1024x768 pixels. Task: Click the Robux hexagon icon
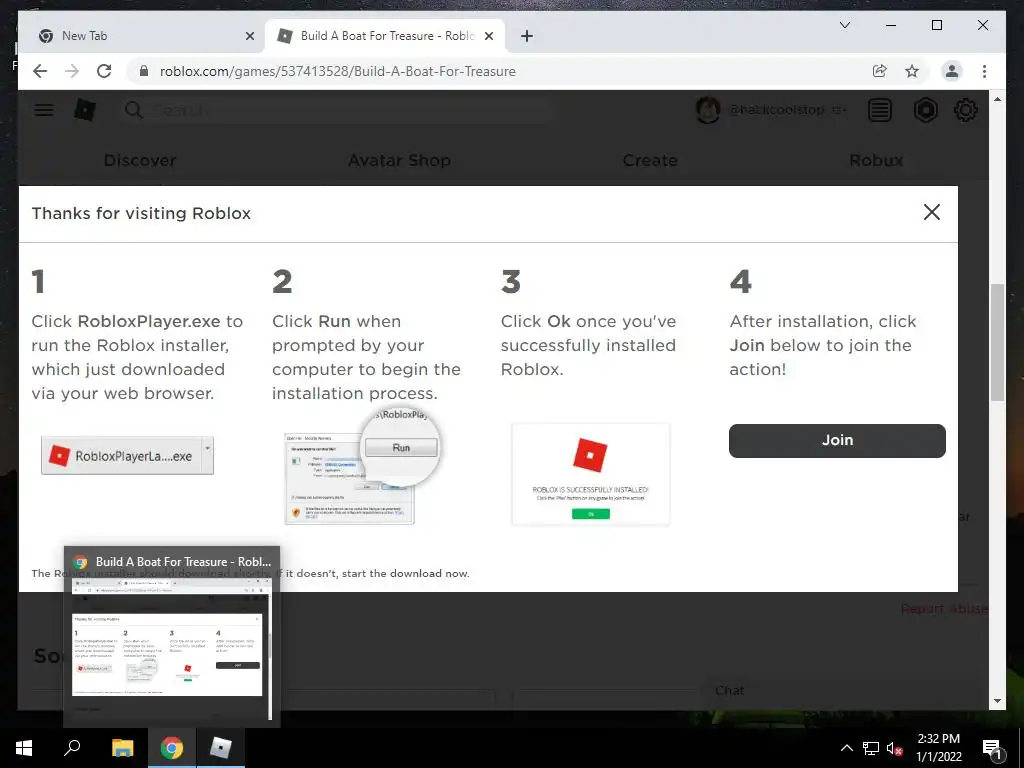pos(925,110)
